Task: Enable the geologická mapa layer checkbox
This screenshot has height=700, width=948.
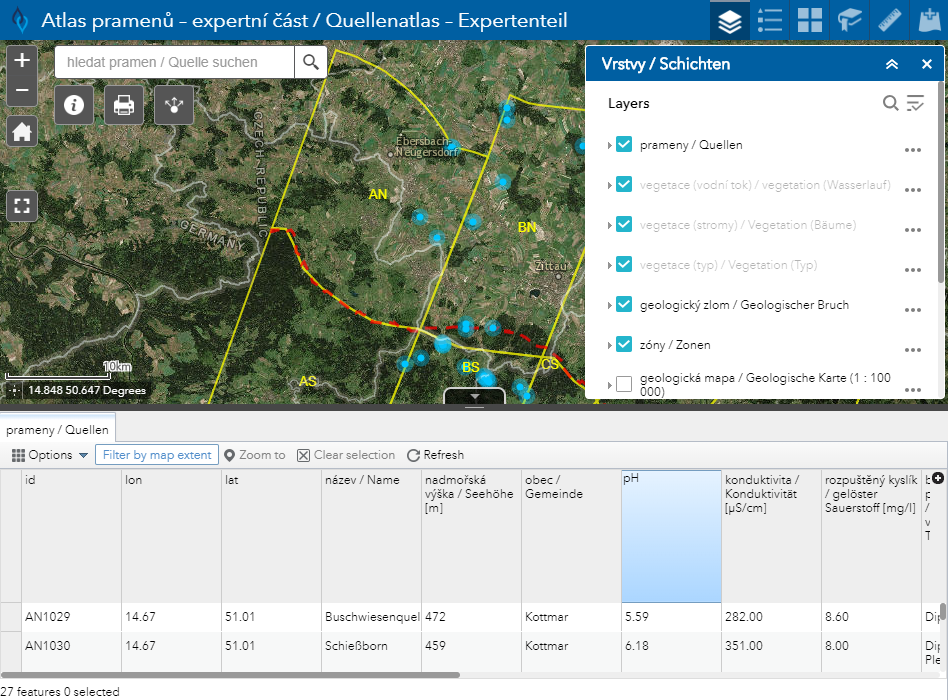Action: 624,384
